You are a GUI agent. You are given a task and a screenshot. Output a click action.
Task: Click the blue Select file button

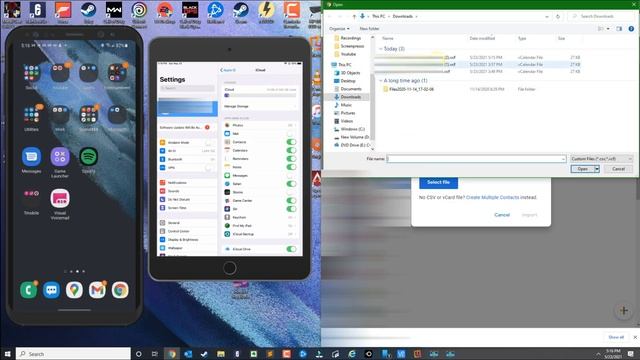pos(438,182)
